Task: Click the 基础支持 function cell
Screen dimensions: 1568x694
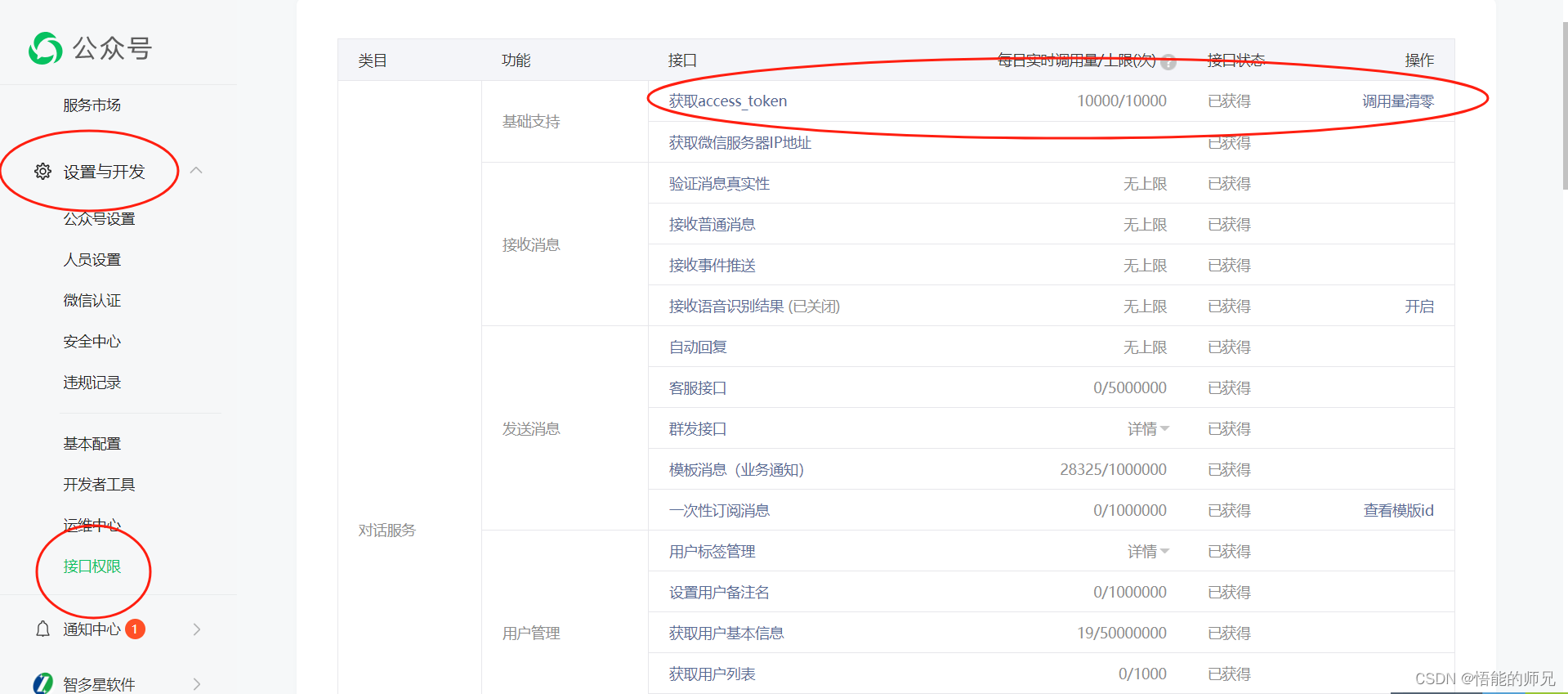Action: click(x=531, y=121)
